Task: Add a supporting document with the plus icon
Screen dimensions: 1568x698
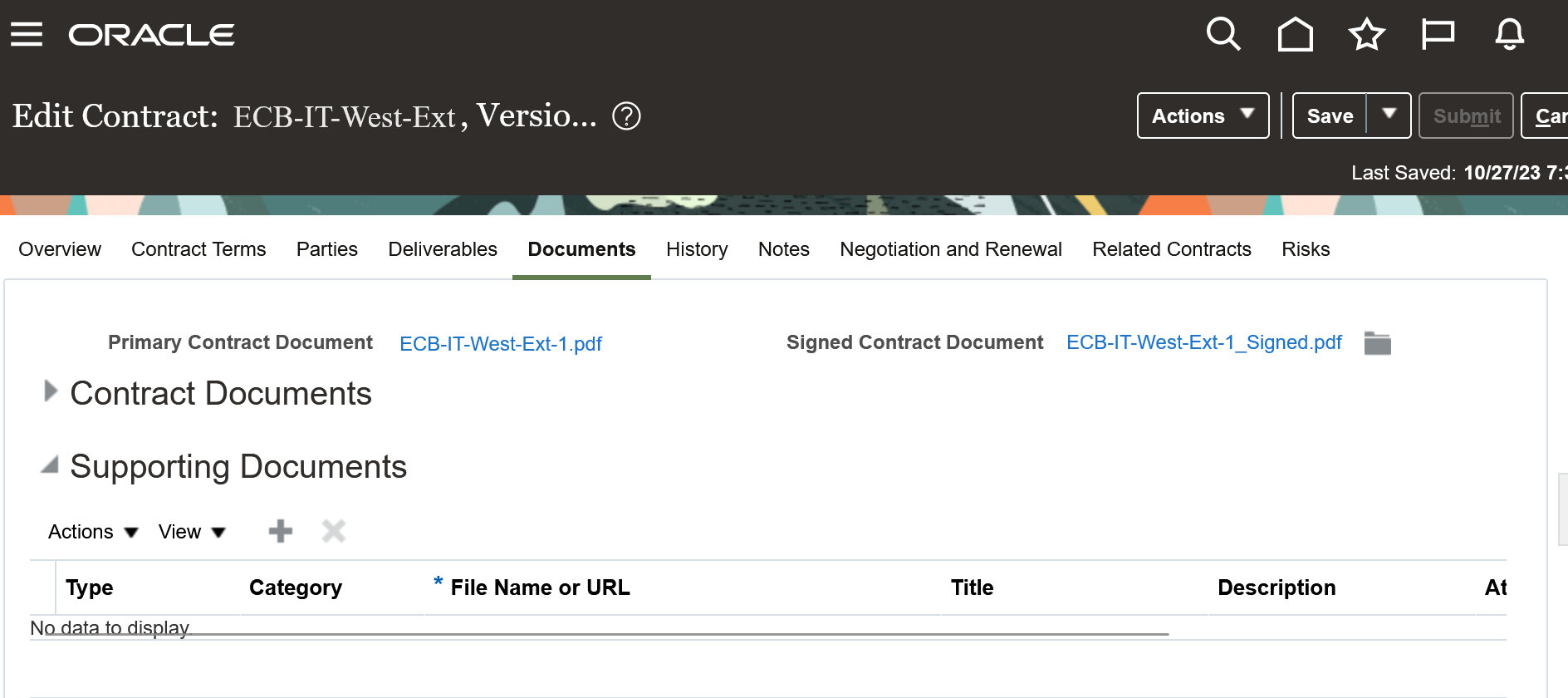Action: [280, 531]
